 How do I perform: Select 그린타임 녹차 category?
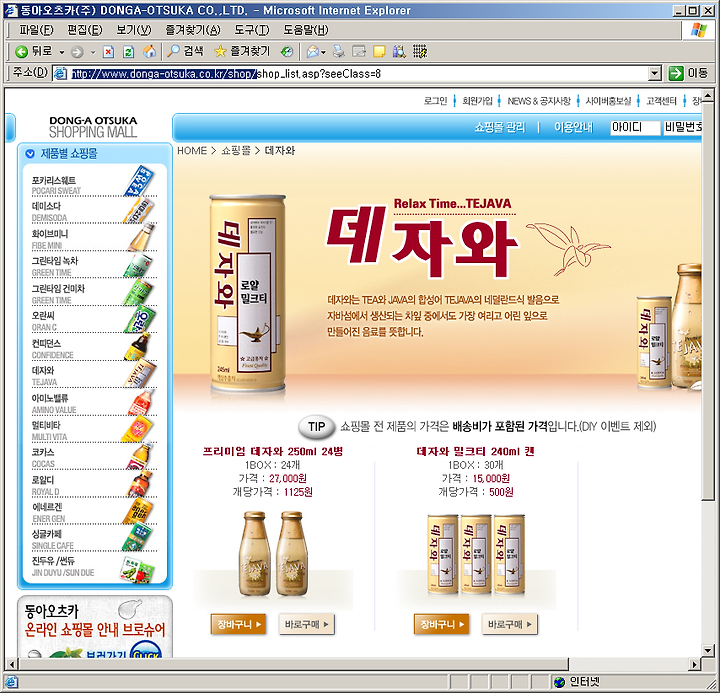point(94,265)
